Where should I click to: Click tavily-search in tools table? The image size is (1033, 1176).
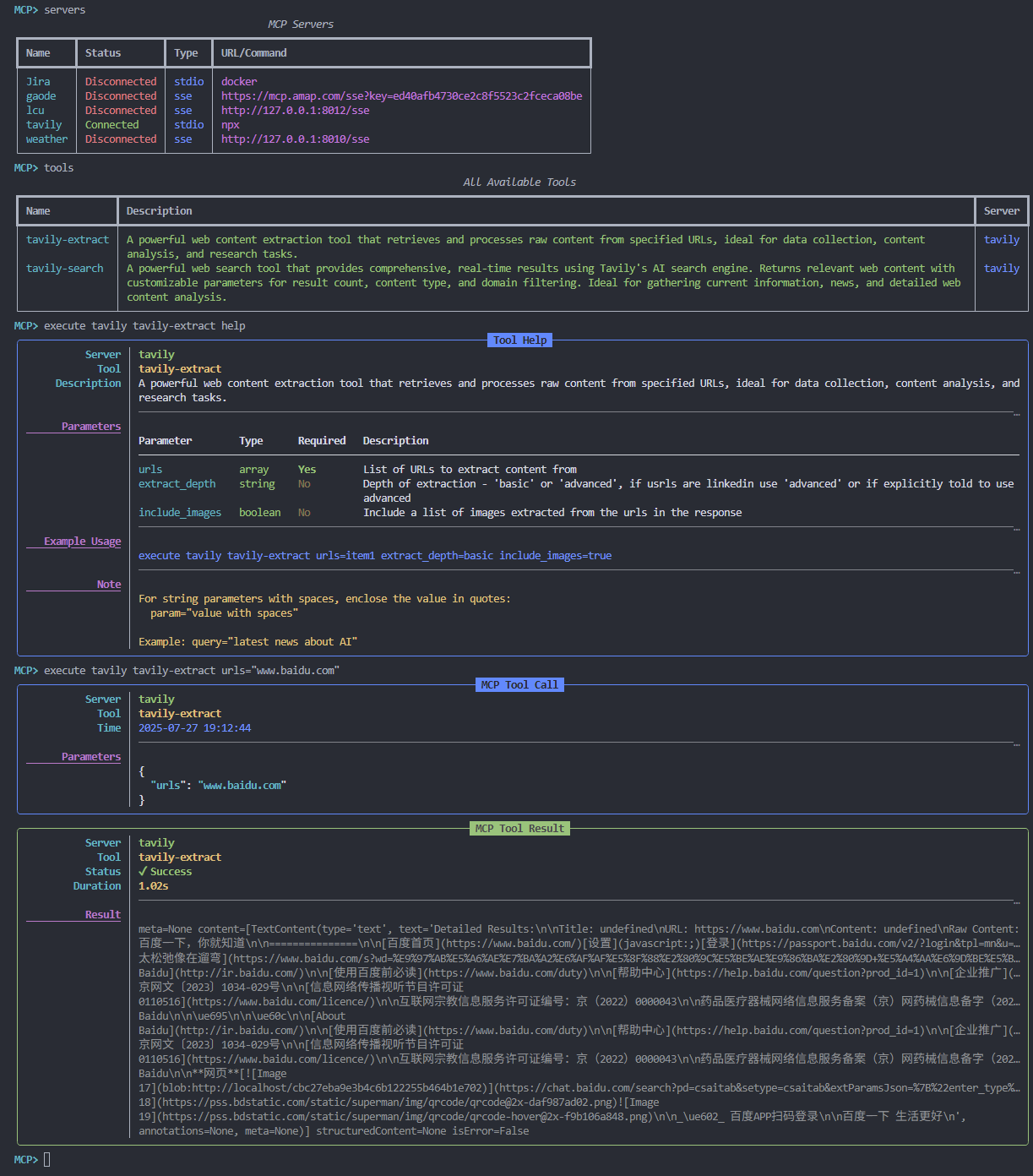click(65, 269)
